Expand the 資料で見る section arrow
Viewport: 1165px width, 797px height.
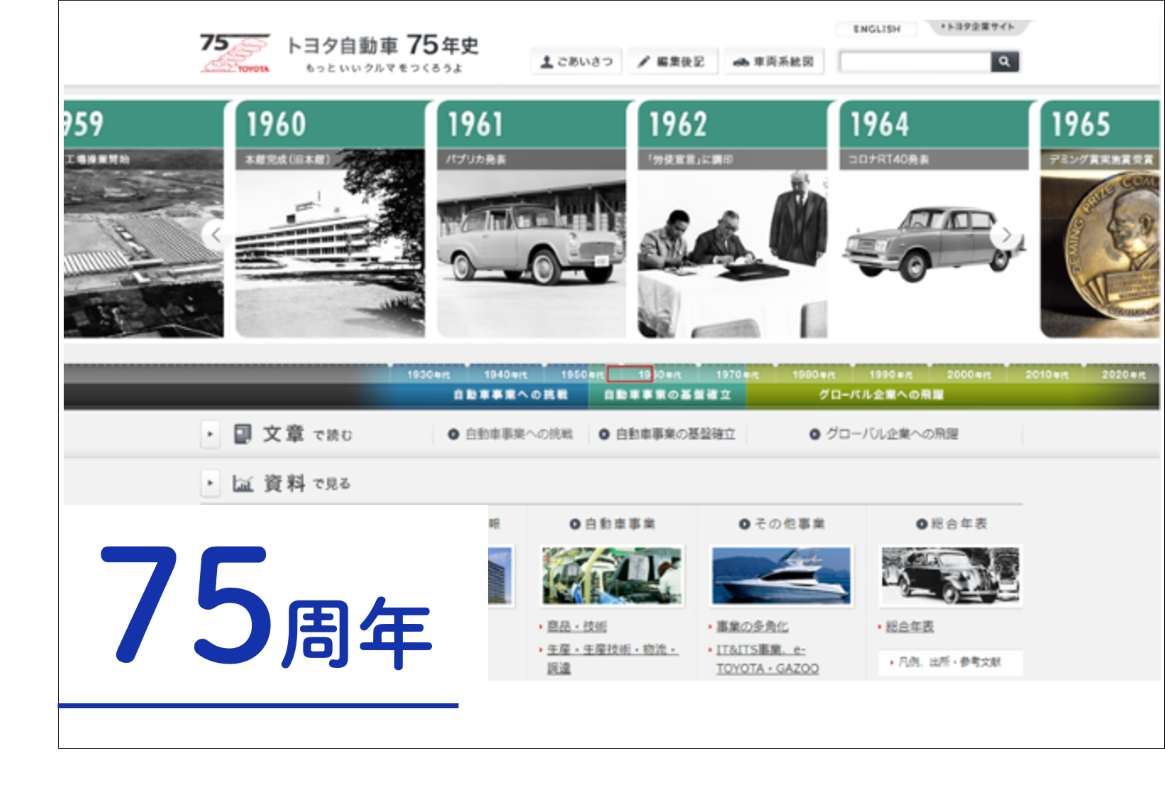tap(210, 483)
